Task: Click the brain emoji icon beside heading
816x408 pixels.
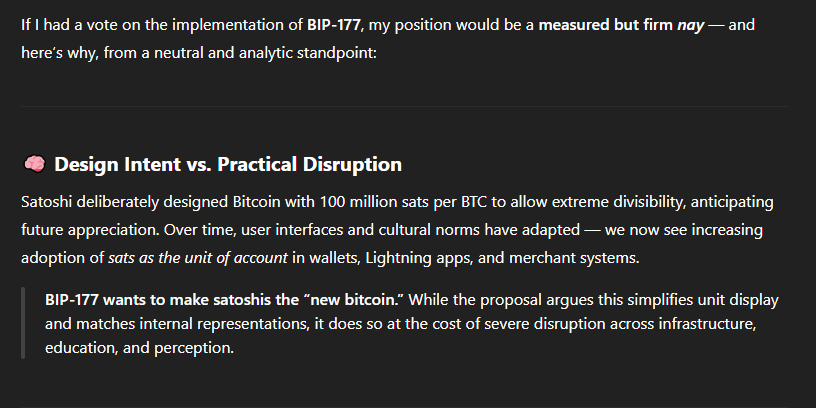Action: click(35, 164)
